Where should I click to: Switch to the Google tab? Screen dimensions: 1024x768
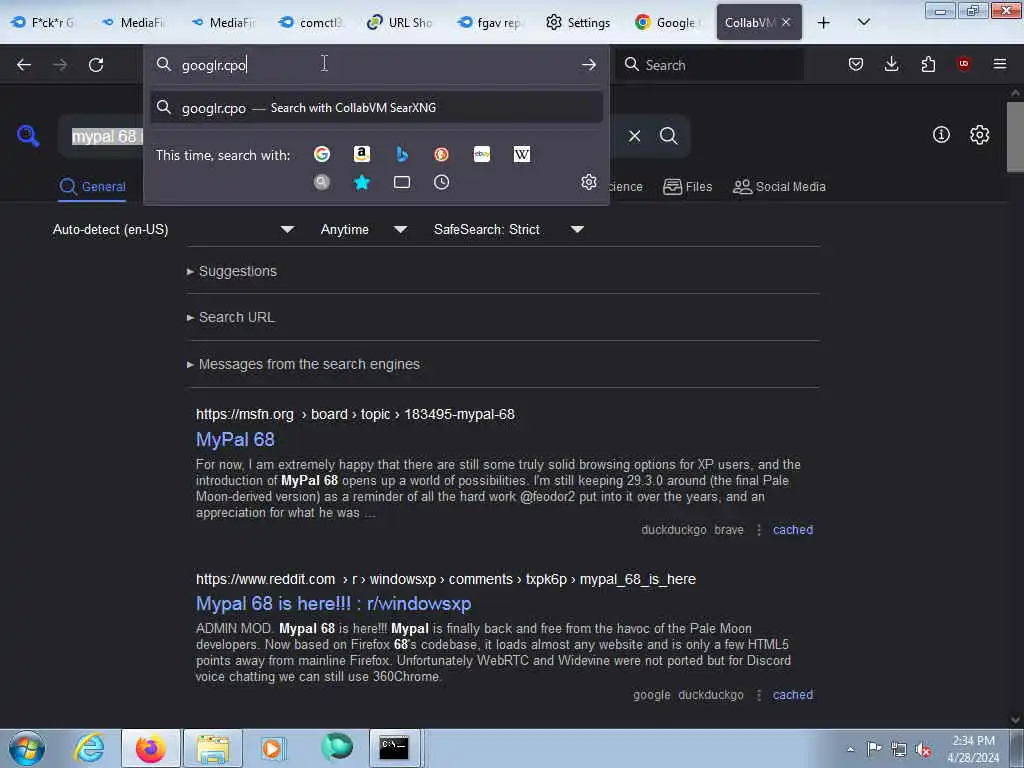point(667,23)
